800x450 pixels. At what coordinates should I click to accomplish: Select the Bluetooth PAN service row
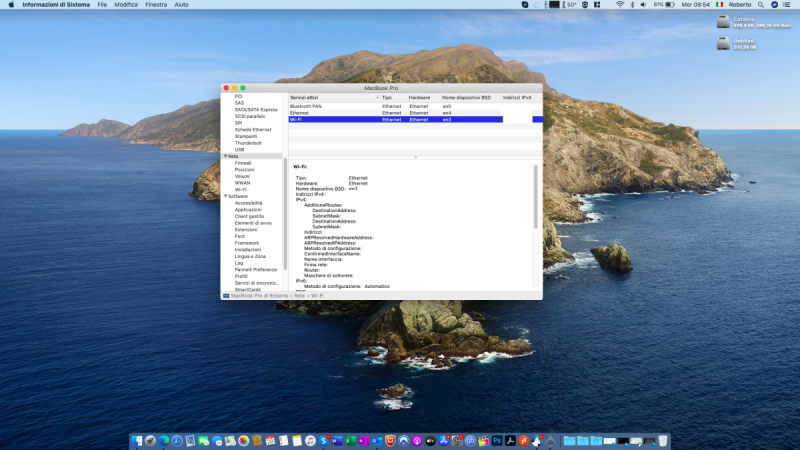(x=308, y=106)
